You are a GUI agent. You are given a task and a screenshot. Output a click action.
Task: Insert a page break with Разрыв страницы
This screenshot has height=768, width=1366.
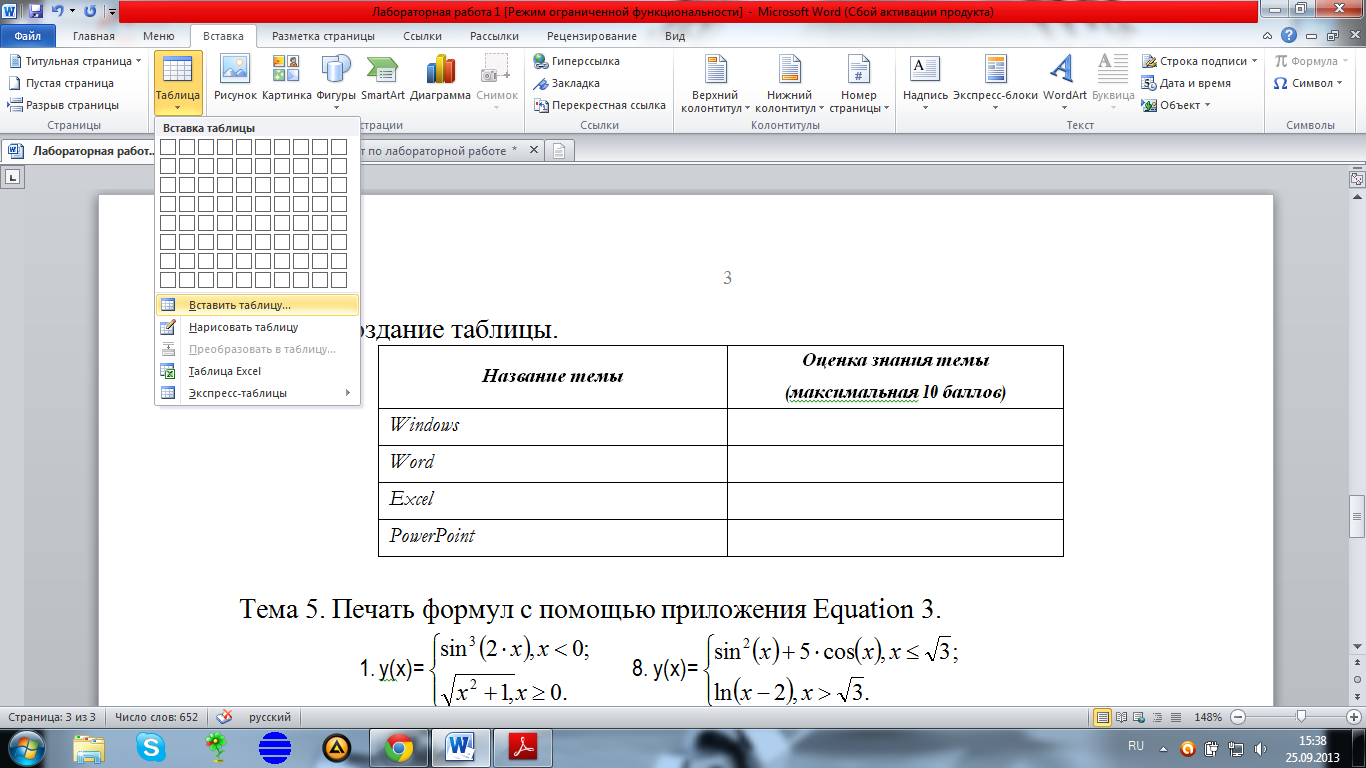click(64, 105)
